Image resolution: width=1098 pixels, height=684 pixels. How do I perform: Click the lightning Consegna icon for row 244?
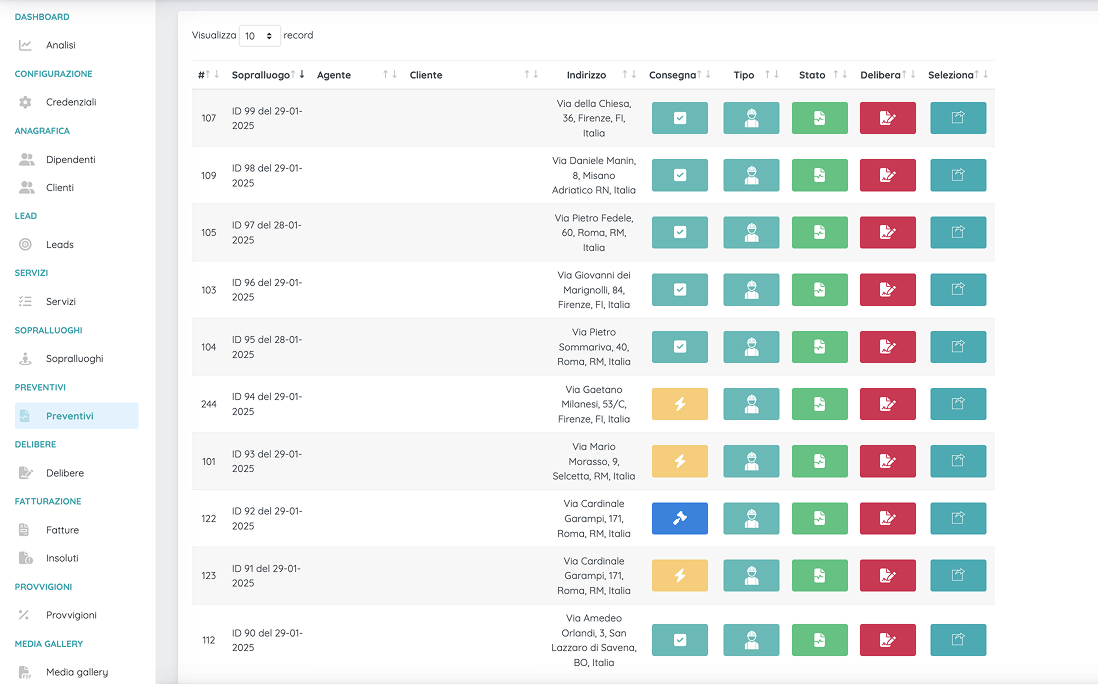679,404
